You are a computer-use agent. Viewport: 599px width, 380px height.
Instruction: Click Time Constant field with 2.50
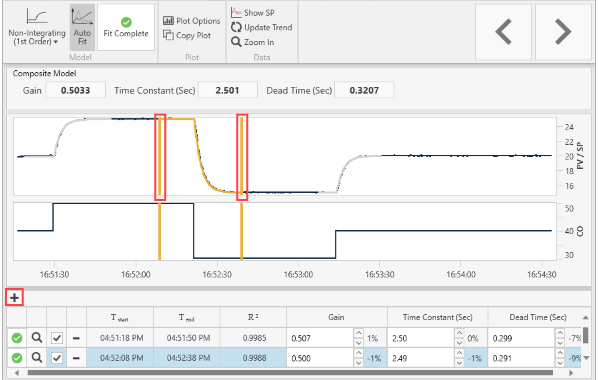421,338
